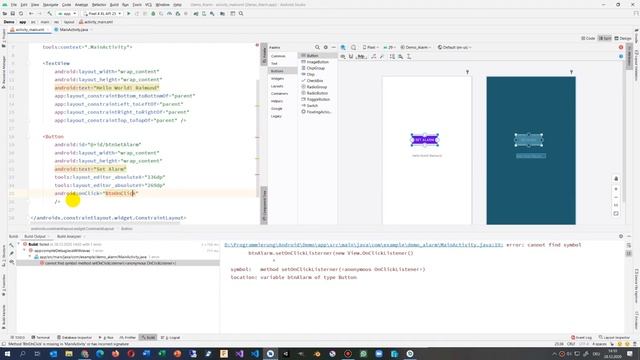Open the Refactor menu
The width and height of the screenshot is (640, 360).
click(x=99, y=4)
